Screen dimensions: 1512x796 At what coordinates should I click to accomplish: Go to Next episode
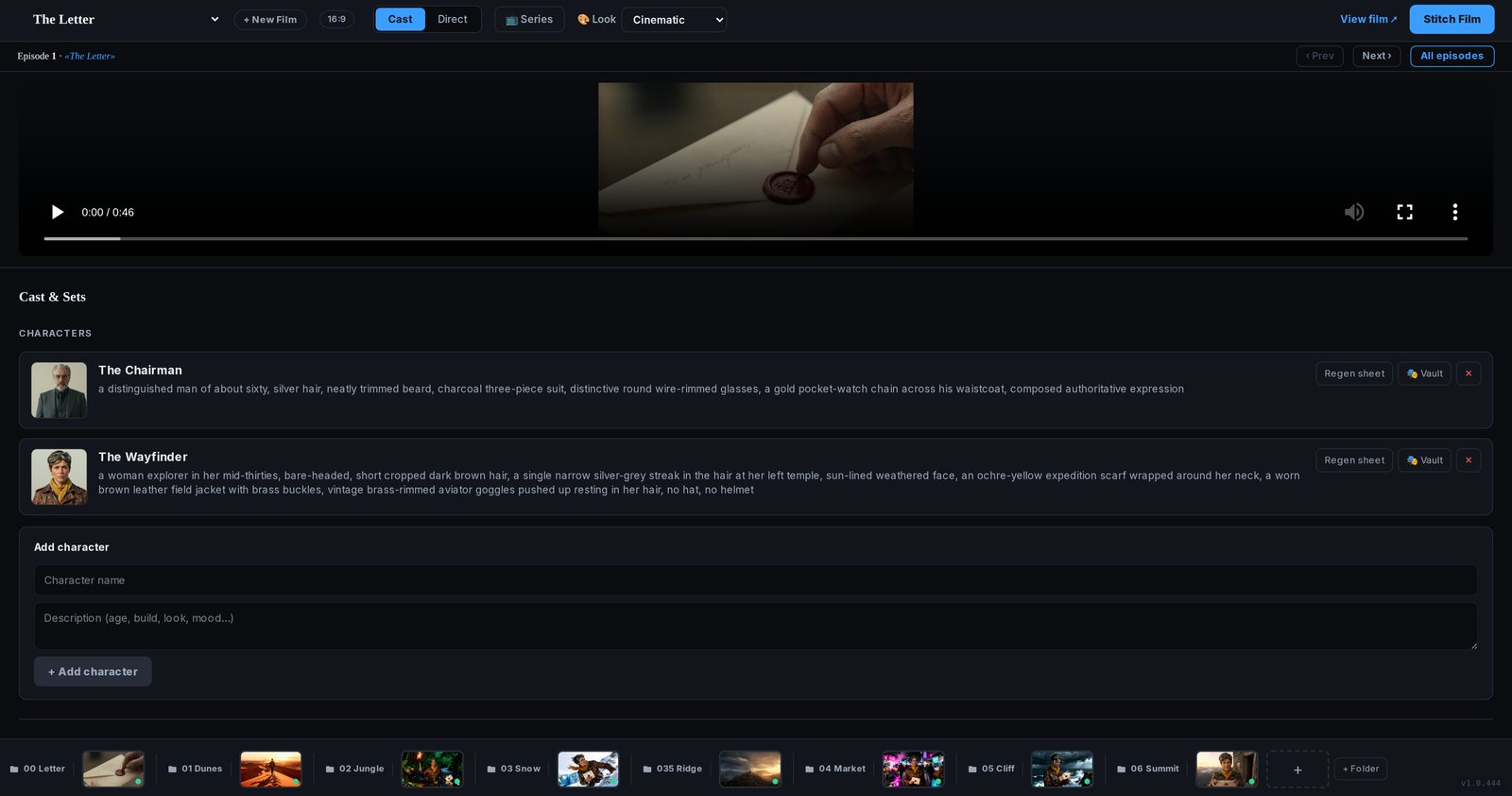(1377, 56)
